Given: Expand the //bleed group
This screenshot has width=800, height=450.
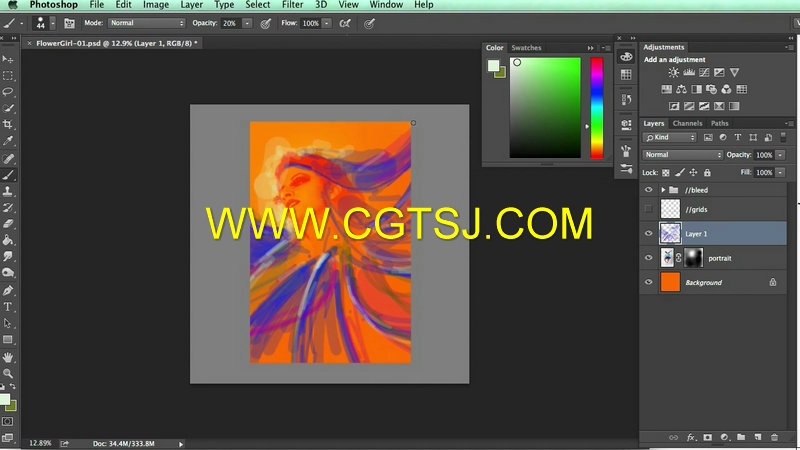Looking at the screenshot, I should click(x=663, y=190).
